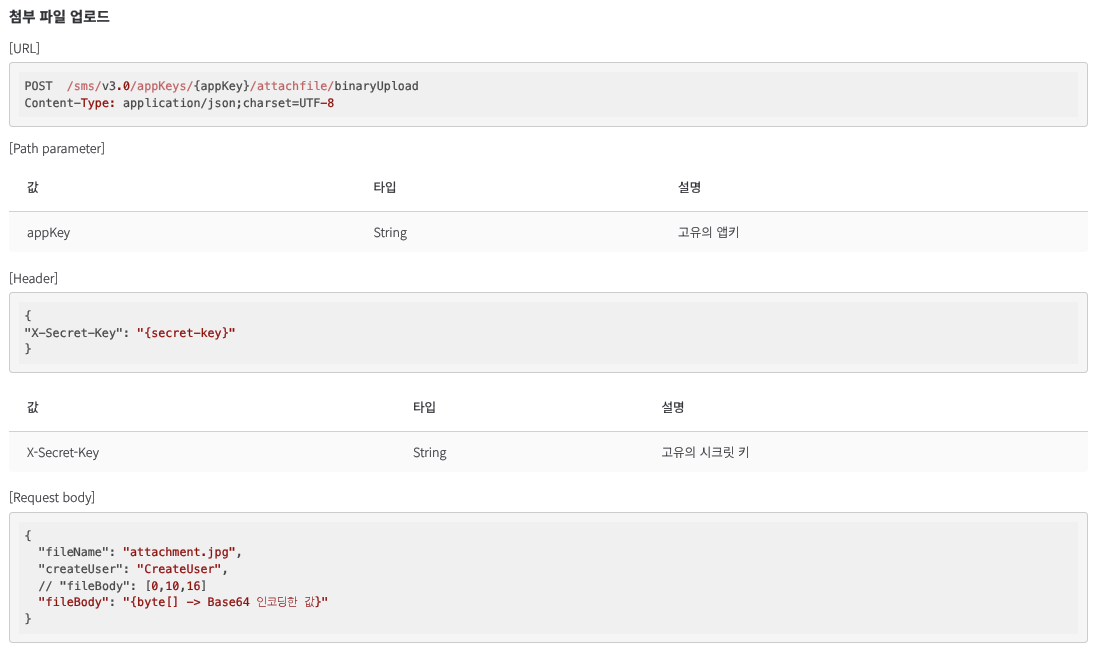Click the "X-Secret-Key": "{secret-key}" code line
The image size is (1099, 667).
click(x=130, y=333)
